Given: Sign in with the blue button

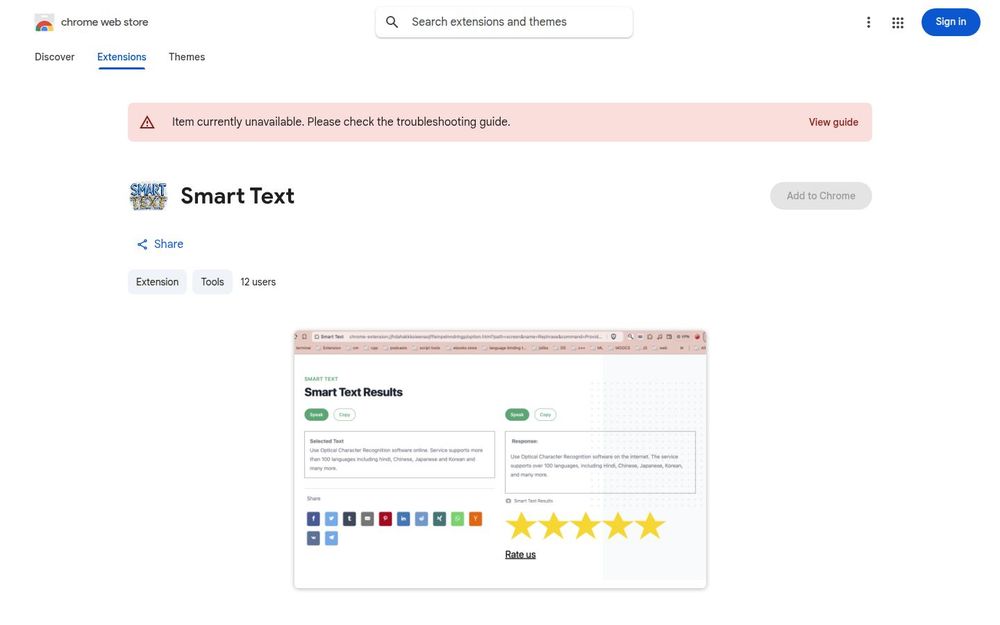Looking at the screenshot, I should tap(950, 22).
